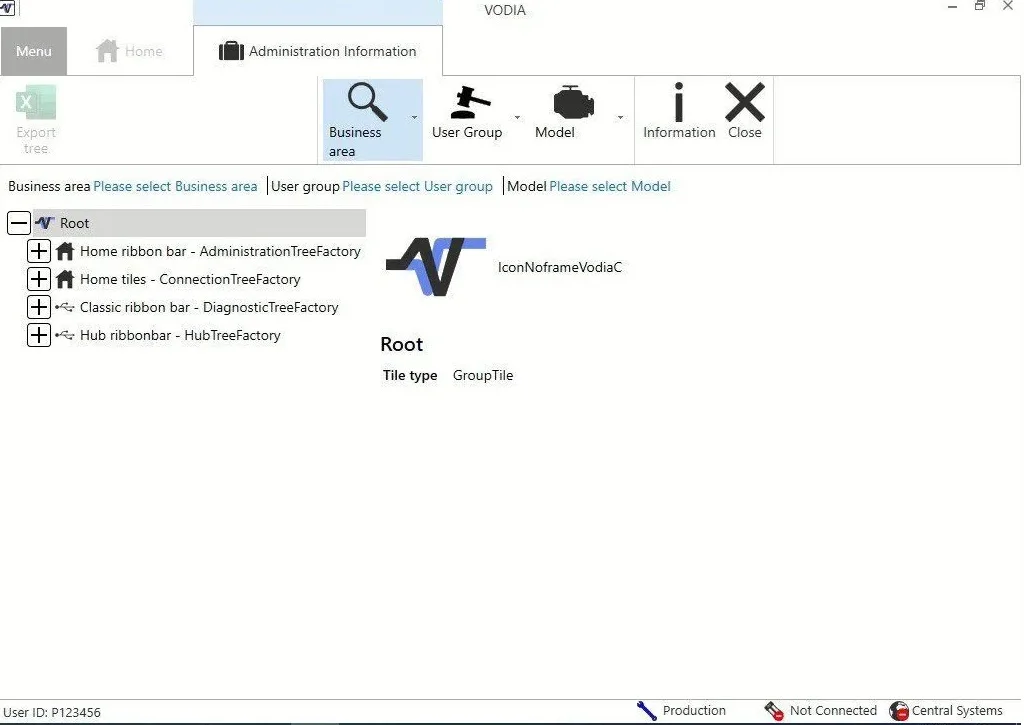
Task: Click Please select Model link
Action: coord(610,186)
